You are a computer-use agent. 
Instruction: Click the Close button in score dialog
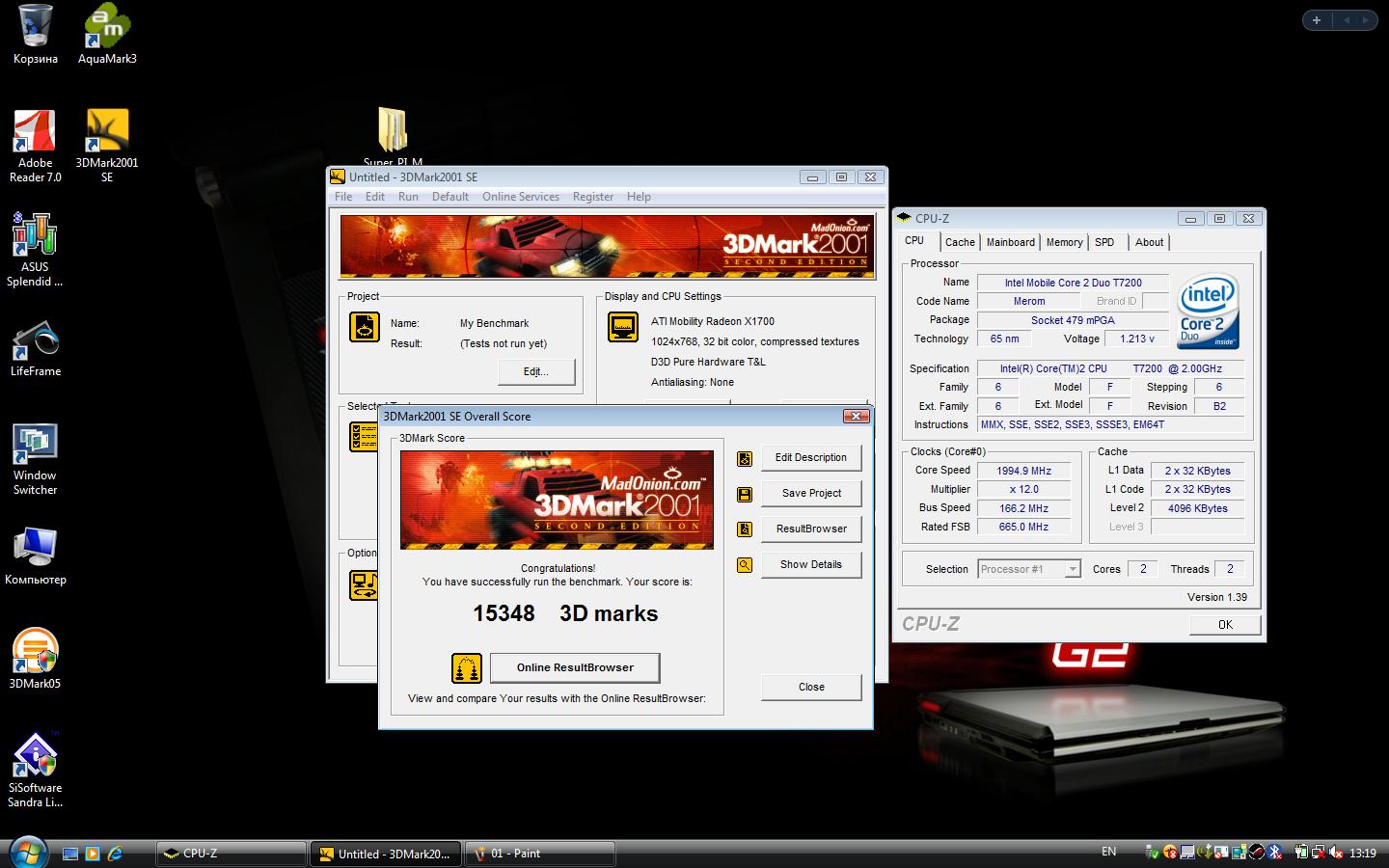tap(811, 688)
